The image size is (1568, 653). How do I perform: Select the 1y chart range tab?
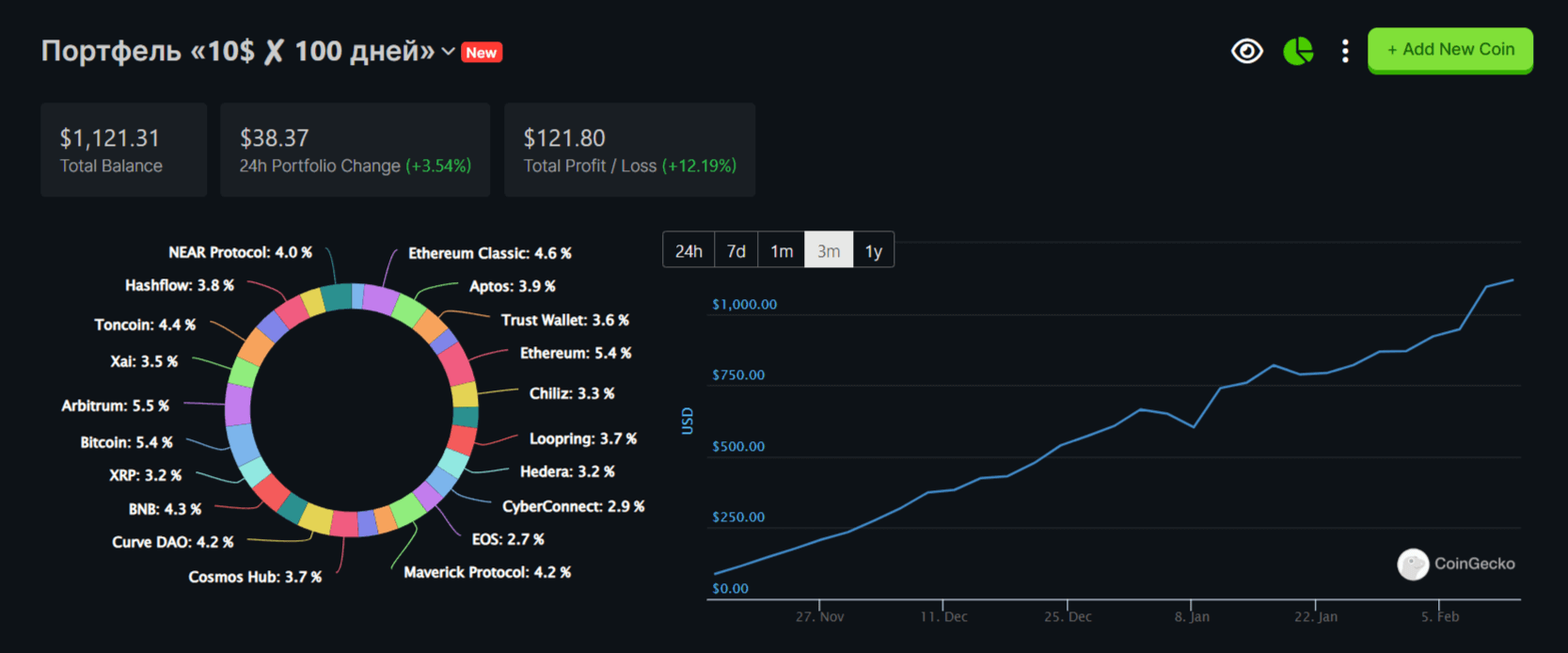[x=874, y=250]
